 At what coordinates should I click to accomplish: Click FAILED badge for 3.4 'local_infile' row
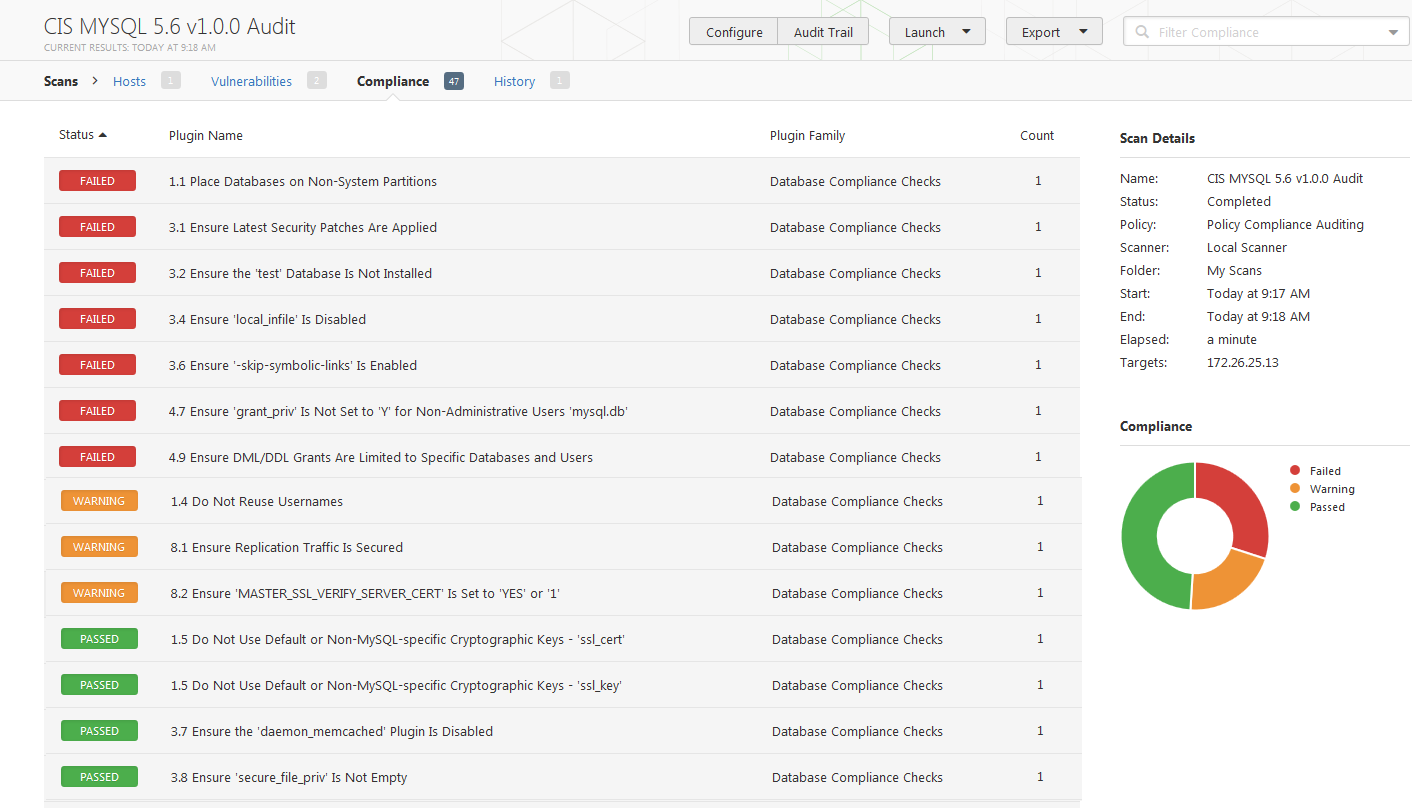(x=97, y=319)
